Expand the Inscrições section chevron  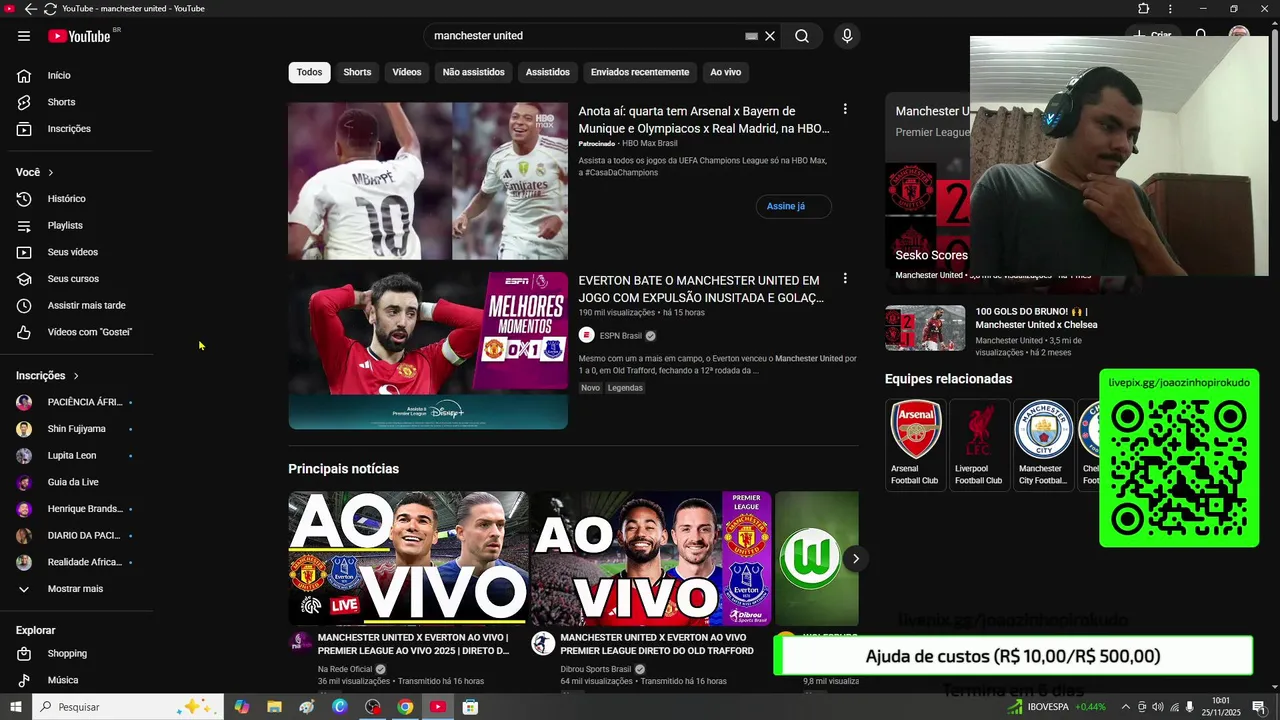pos(76,376)
